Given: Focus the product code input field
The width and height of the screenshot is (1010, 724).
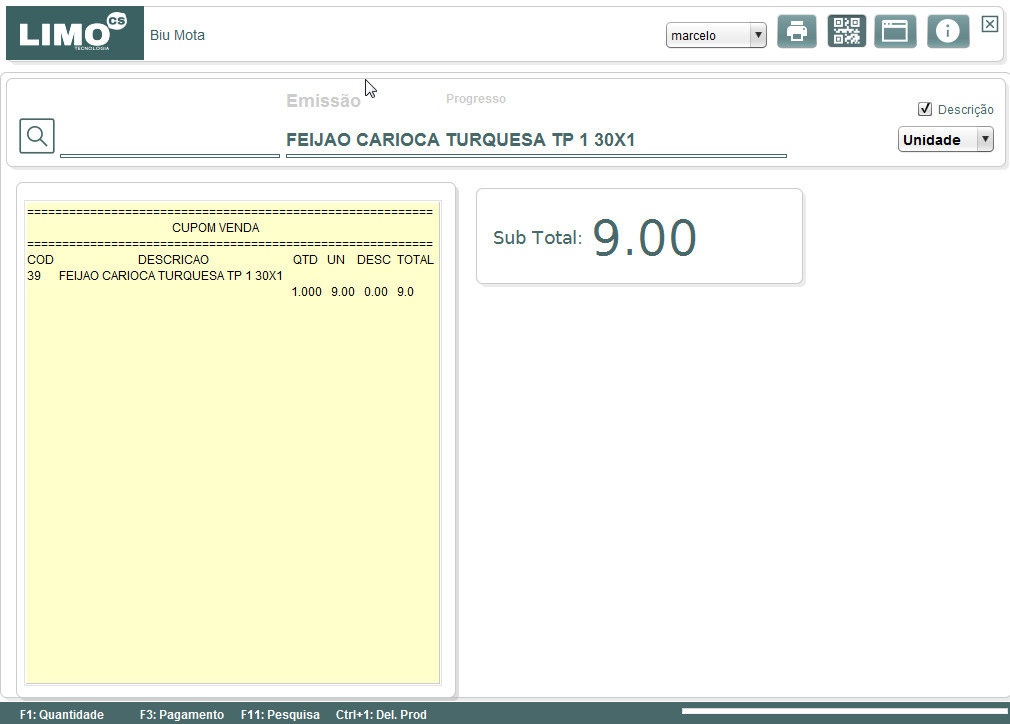Looking at the screenshot, I should click(169, 140).
